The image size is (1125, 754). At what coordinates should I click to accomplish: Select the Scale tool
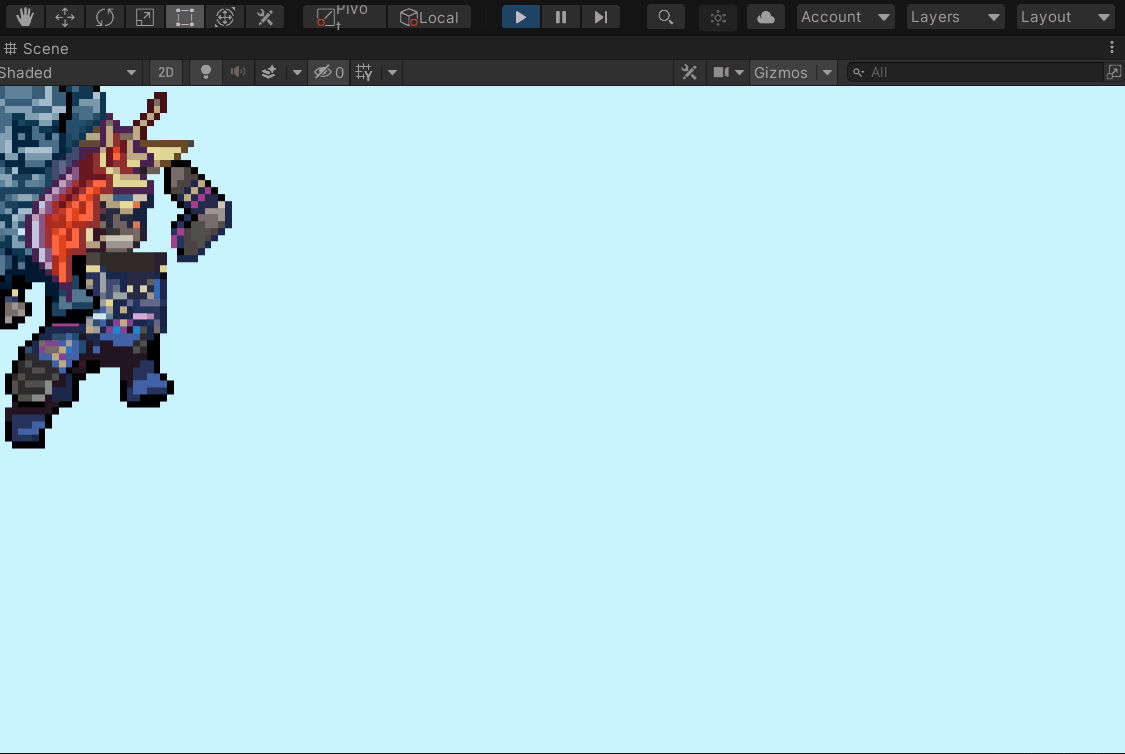point(145,17)
